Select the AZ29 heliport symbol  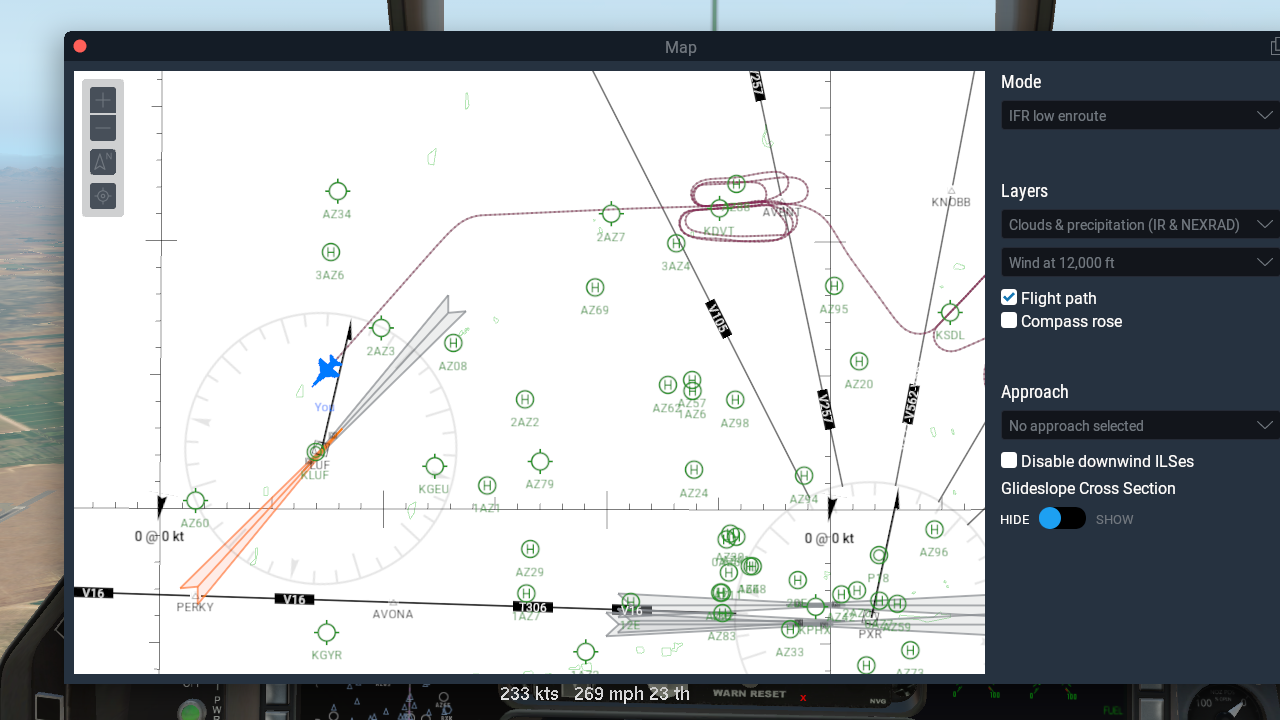[530, 549]
